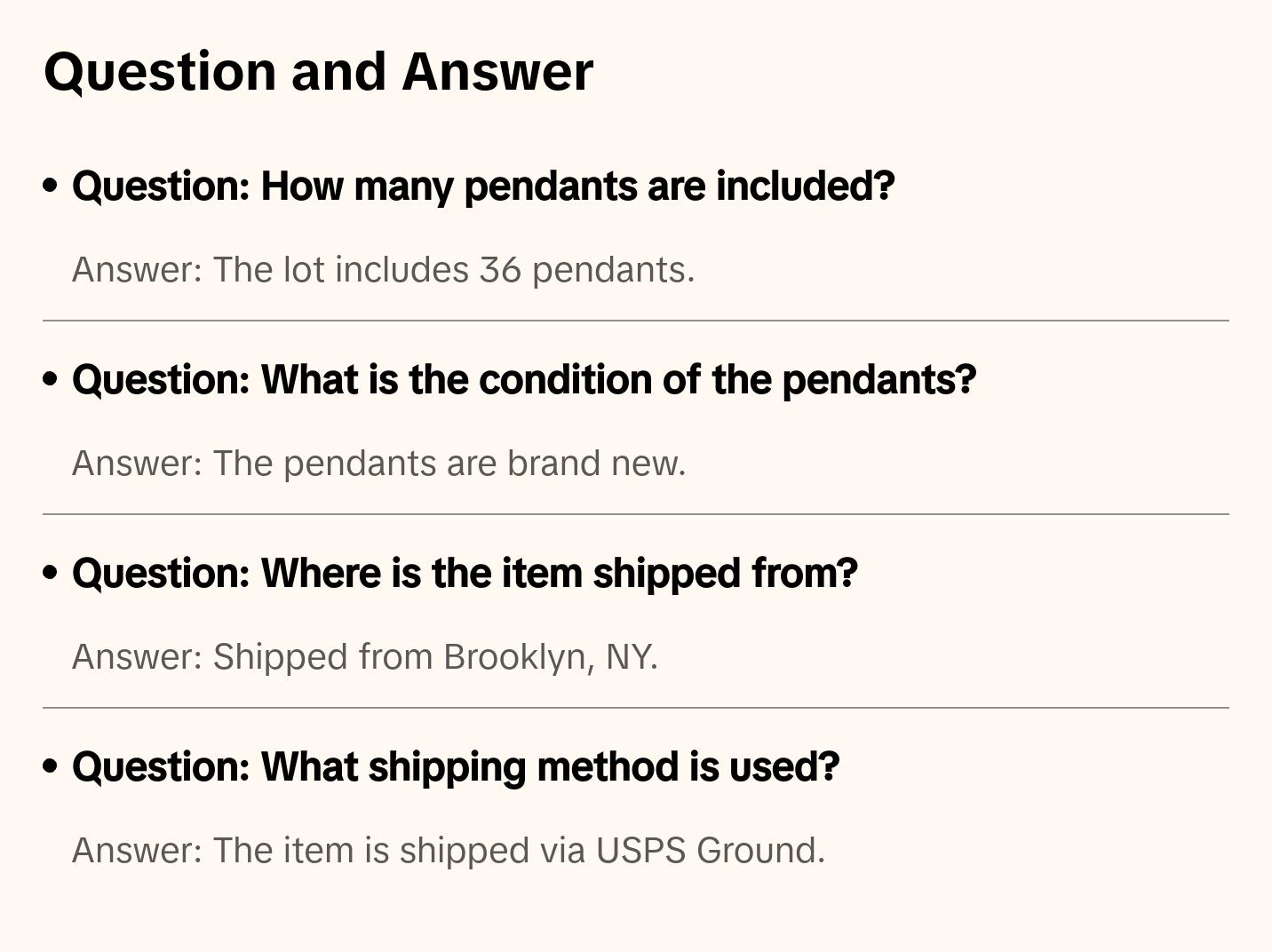Select the question about how many pendants
The width and height of the screenshot is (1272, 952).
pyautogui.click(x=483, y=186)
